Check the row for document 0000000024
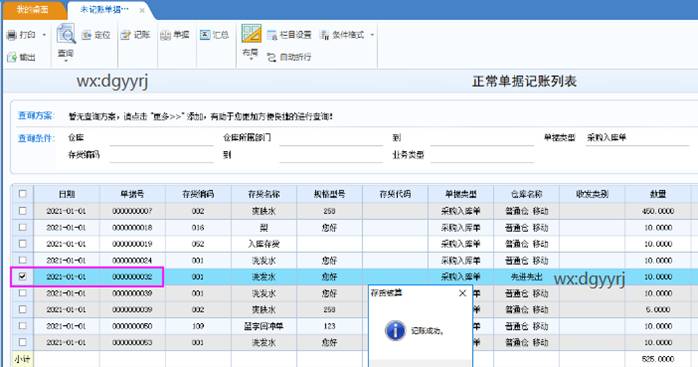This screenshot has height=367, width=698. coord(23,260)
